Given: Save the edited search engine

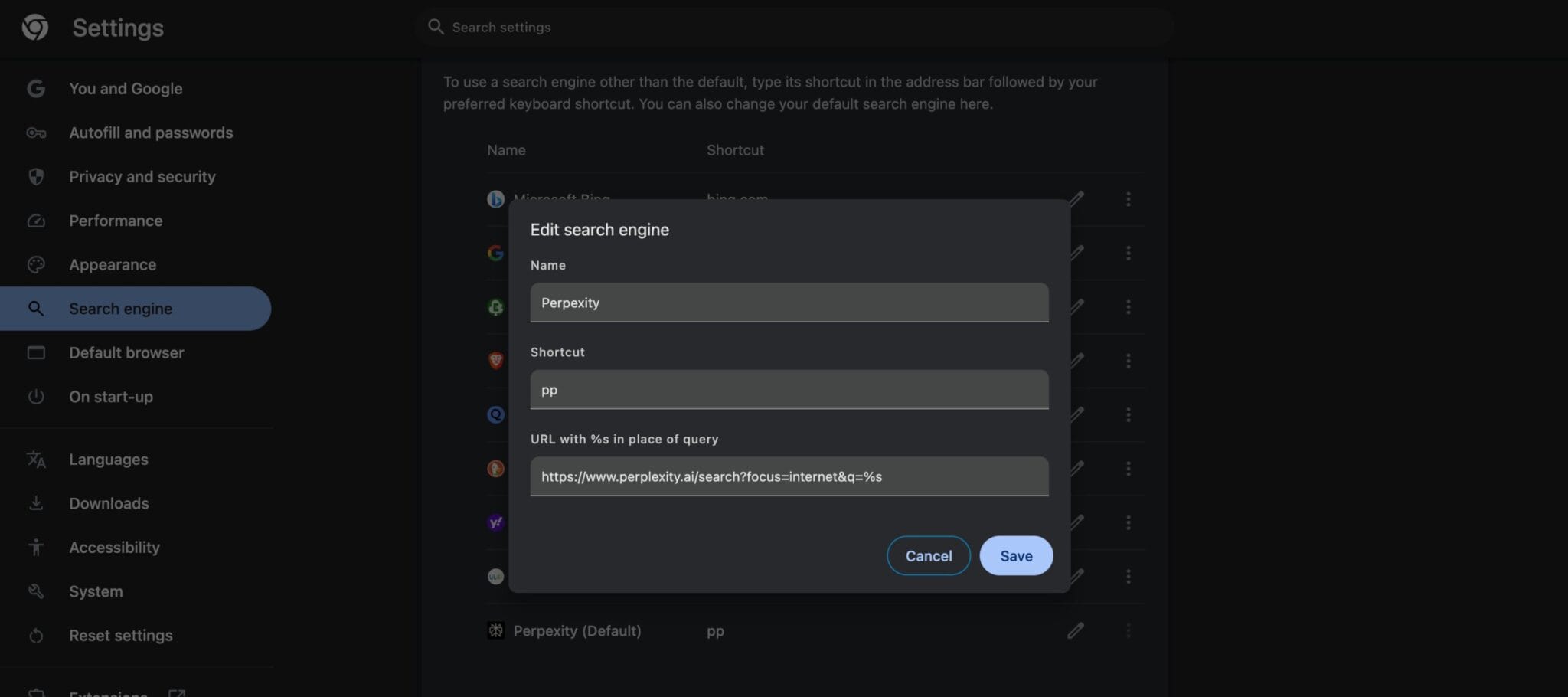Looking at the screenshot, I should [1016, 555].
